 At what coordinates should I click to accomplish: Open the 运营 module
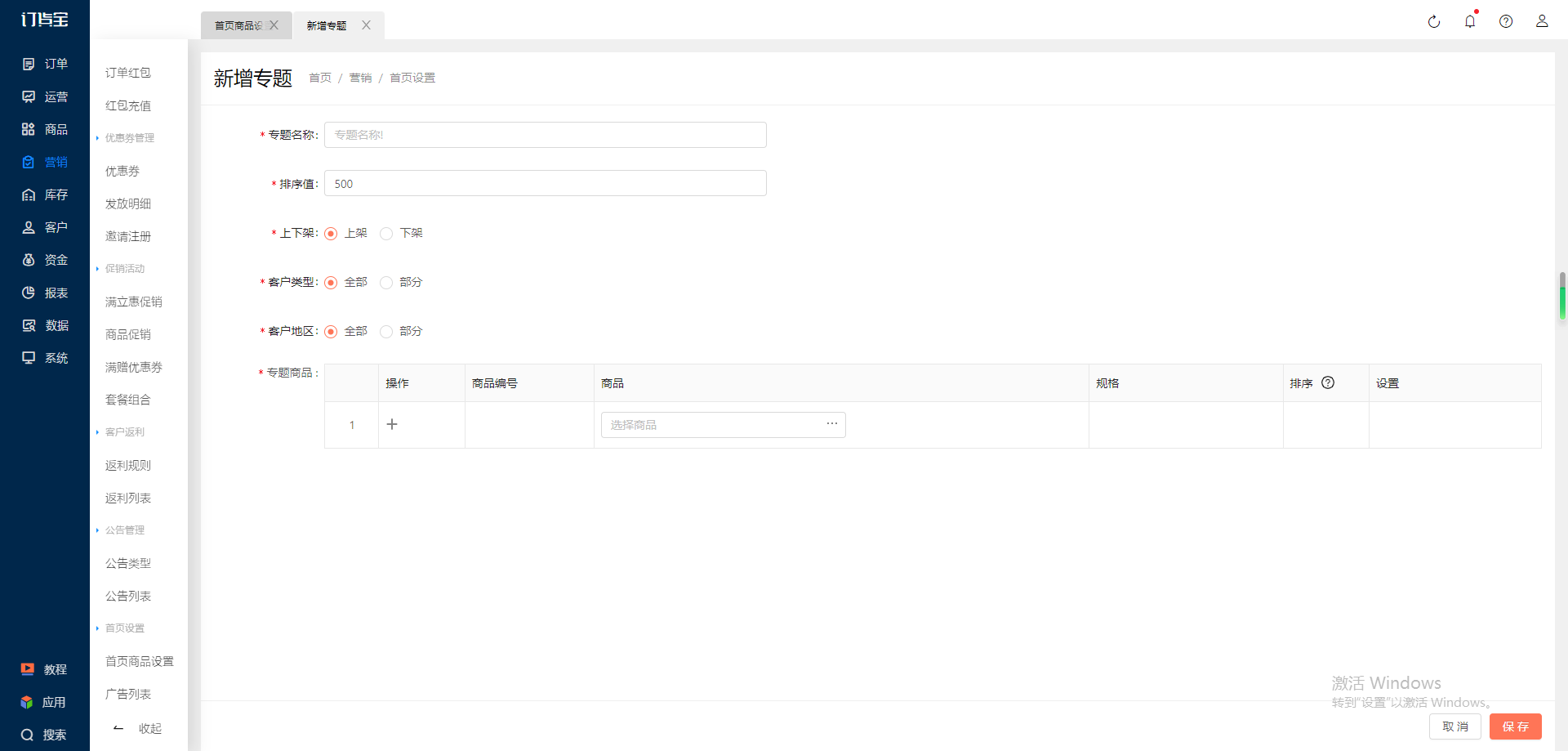pyautogui.click(x=45, y=96)
